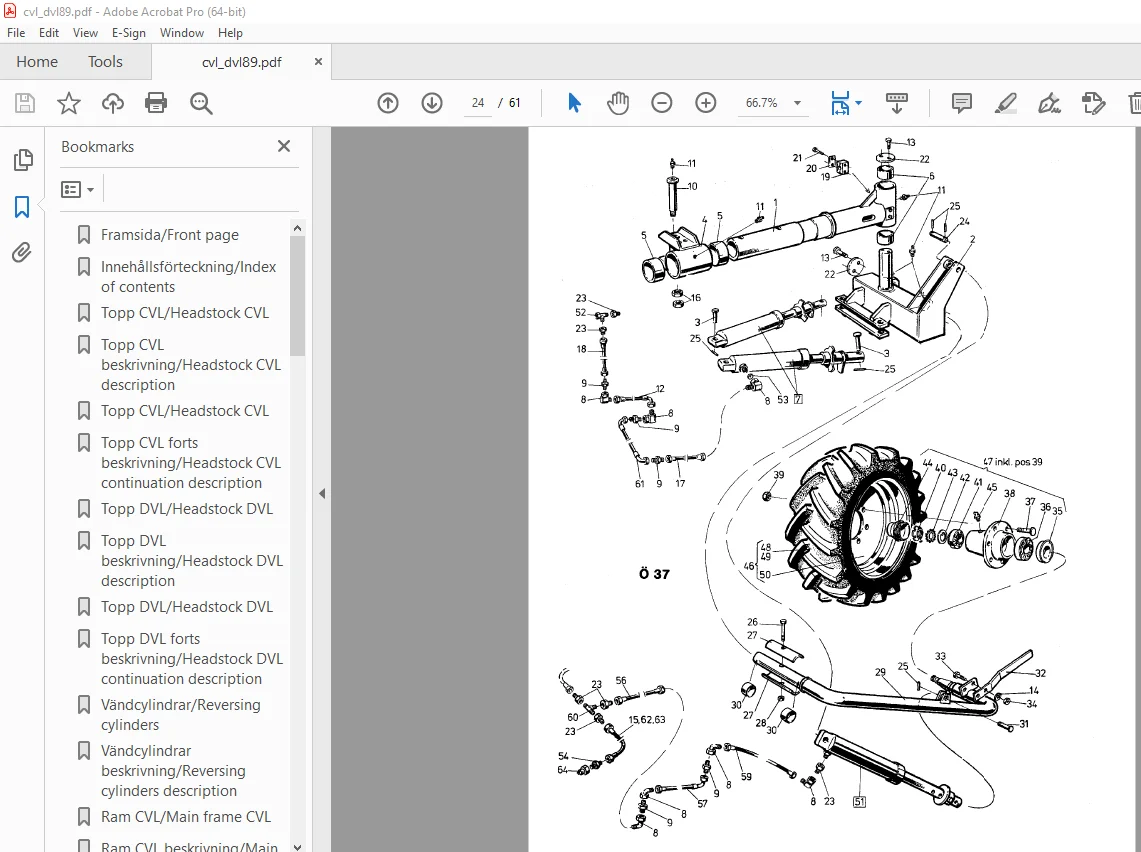The height and width of the screenshot is (852, 1141).
Task: Click the upload to cloud icon
Action: pyautogui.click(x=113, y=103)
